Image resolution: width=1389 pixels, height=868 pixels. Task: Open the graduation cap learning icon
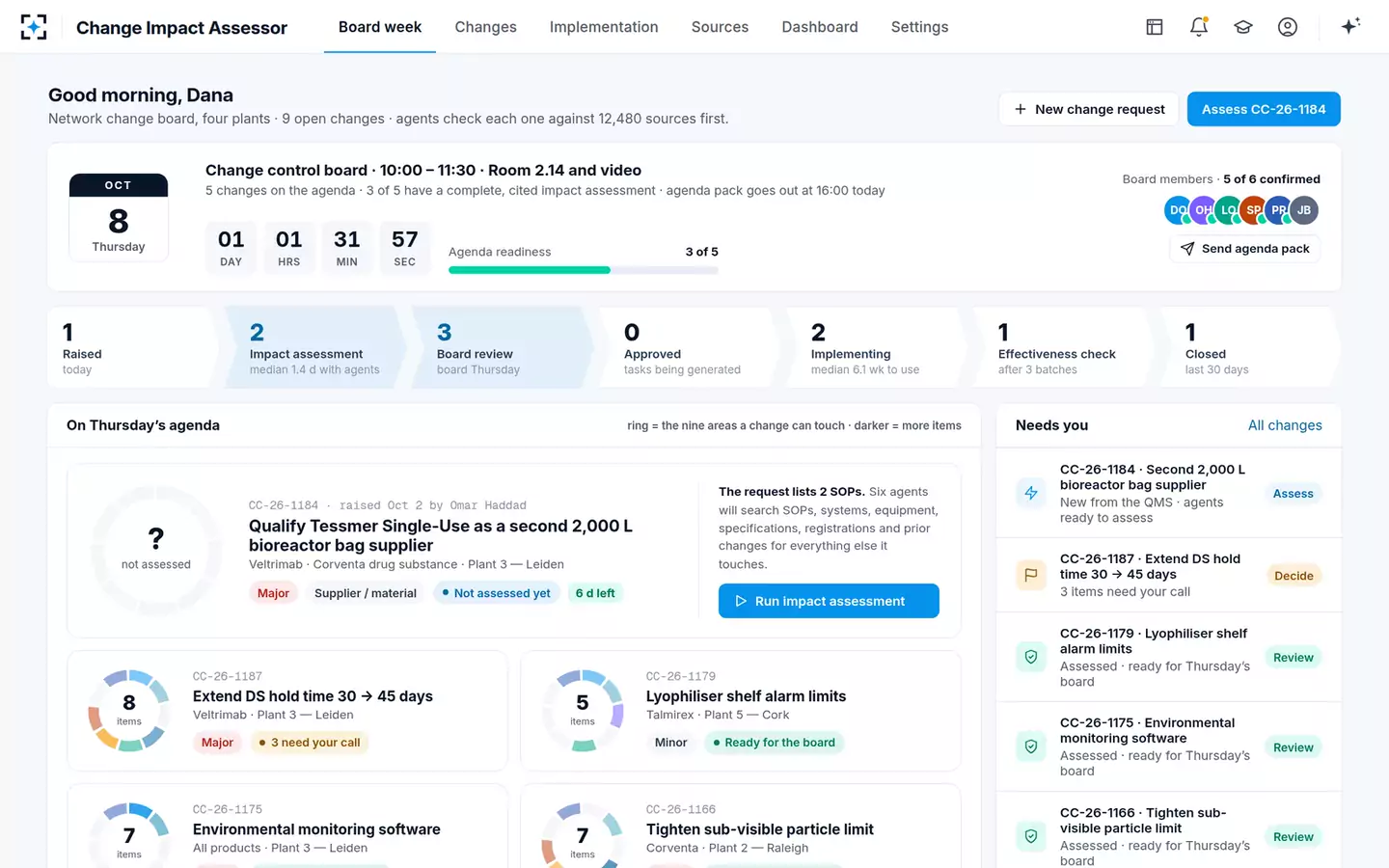(x=1243, y=27)
